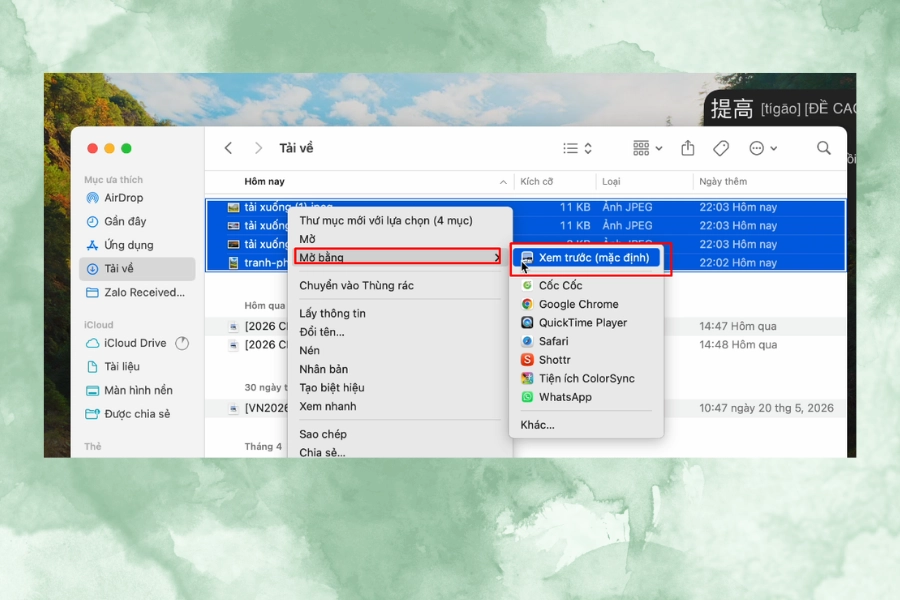The height and width of the screenshot is (600, 900).
Task: Choose Sao chép menu item
Action: pos(399,434)
